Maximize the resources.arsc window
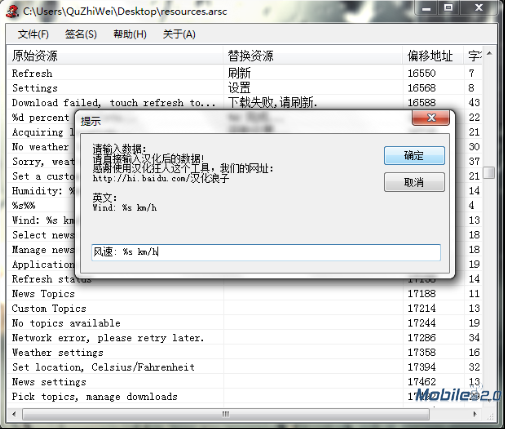The height and width of the screenshot is (429, 505). 449,8
